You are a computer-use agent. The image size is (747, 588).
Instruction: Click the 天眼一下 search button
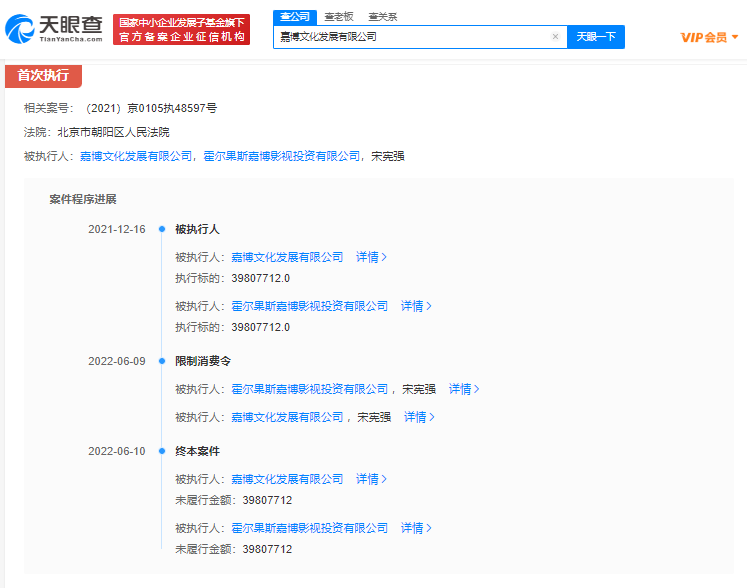point(596,37)
